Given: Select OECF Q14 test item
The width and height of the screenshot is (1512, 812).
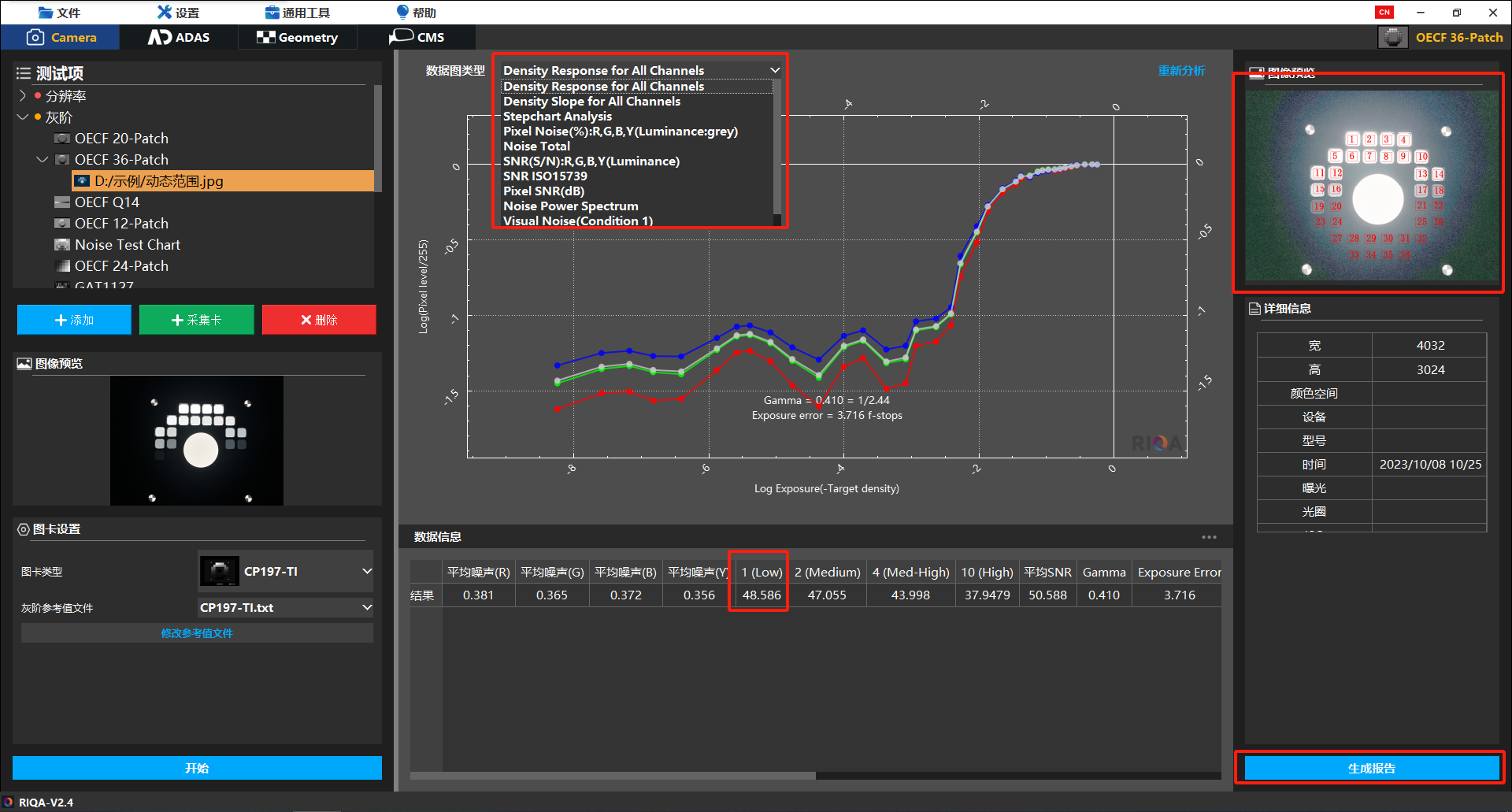Looking at the screenshot, I should tap(106, 202).
